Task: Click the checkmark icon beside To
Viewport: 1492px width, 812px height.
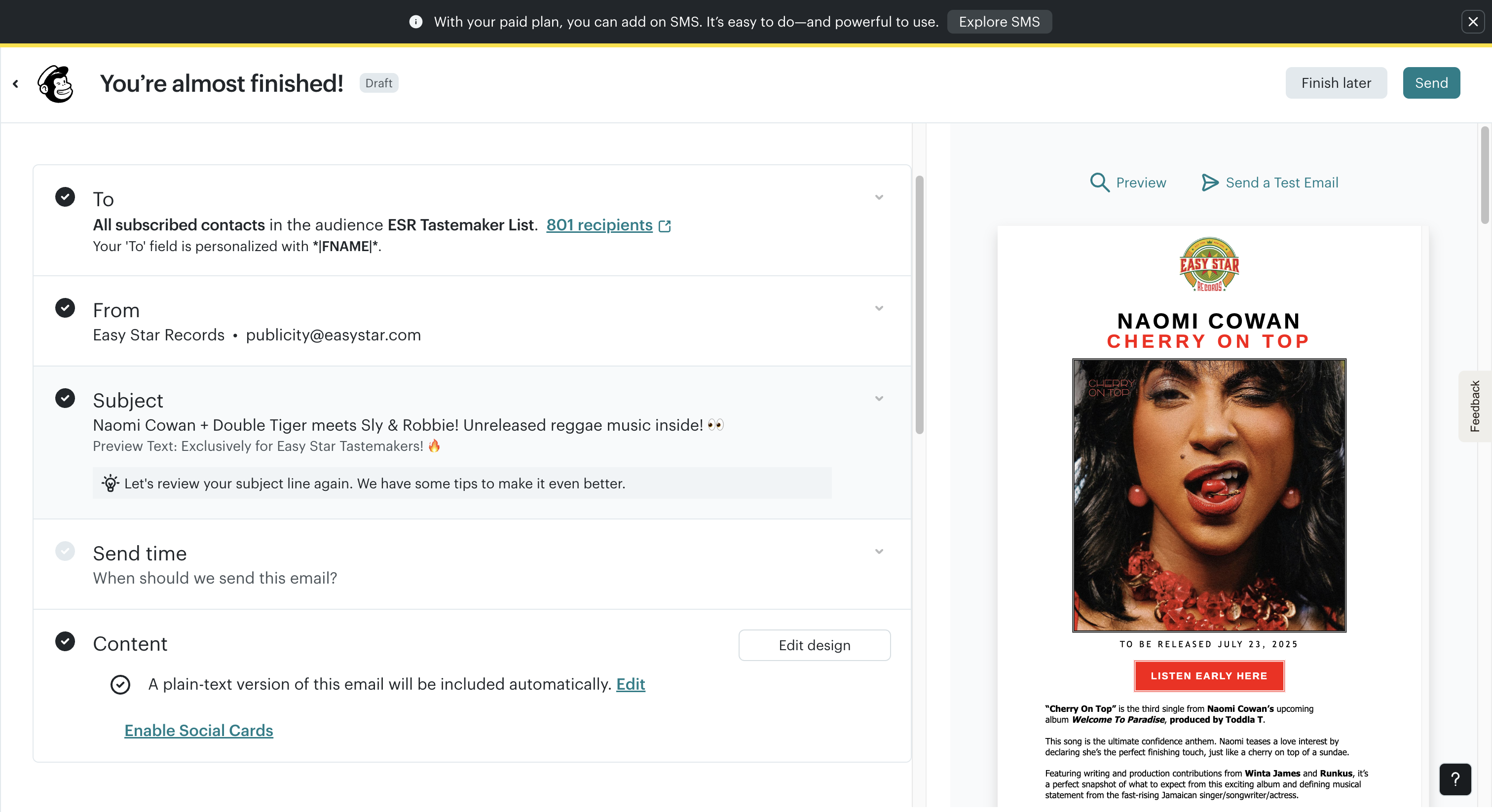Action: 65,197
